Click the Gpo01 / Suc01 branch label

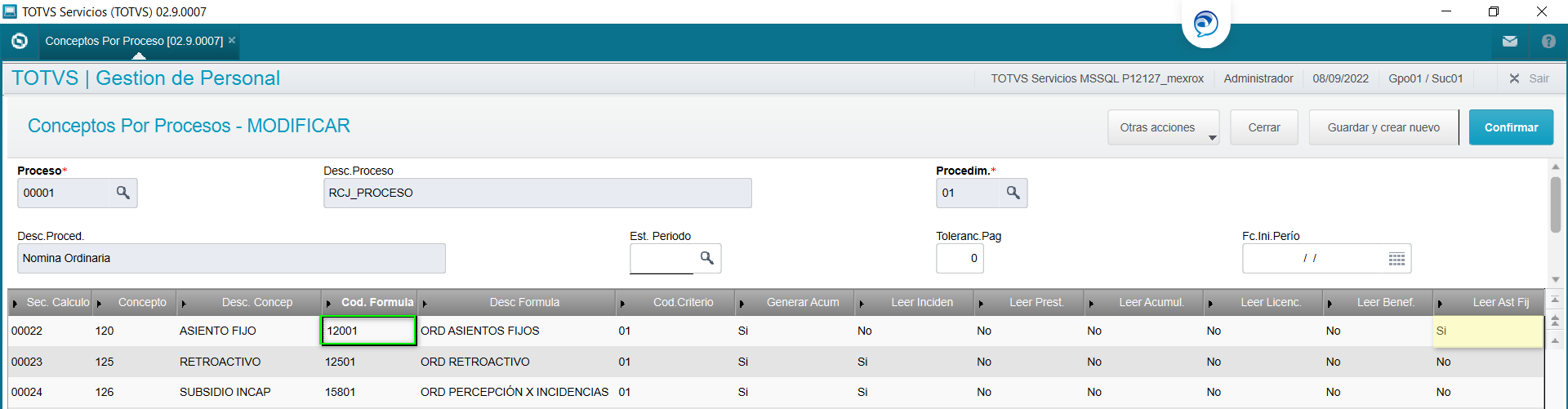(x=1425, y=78)
